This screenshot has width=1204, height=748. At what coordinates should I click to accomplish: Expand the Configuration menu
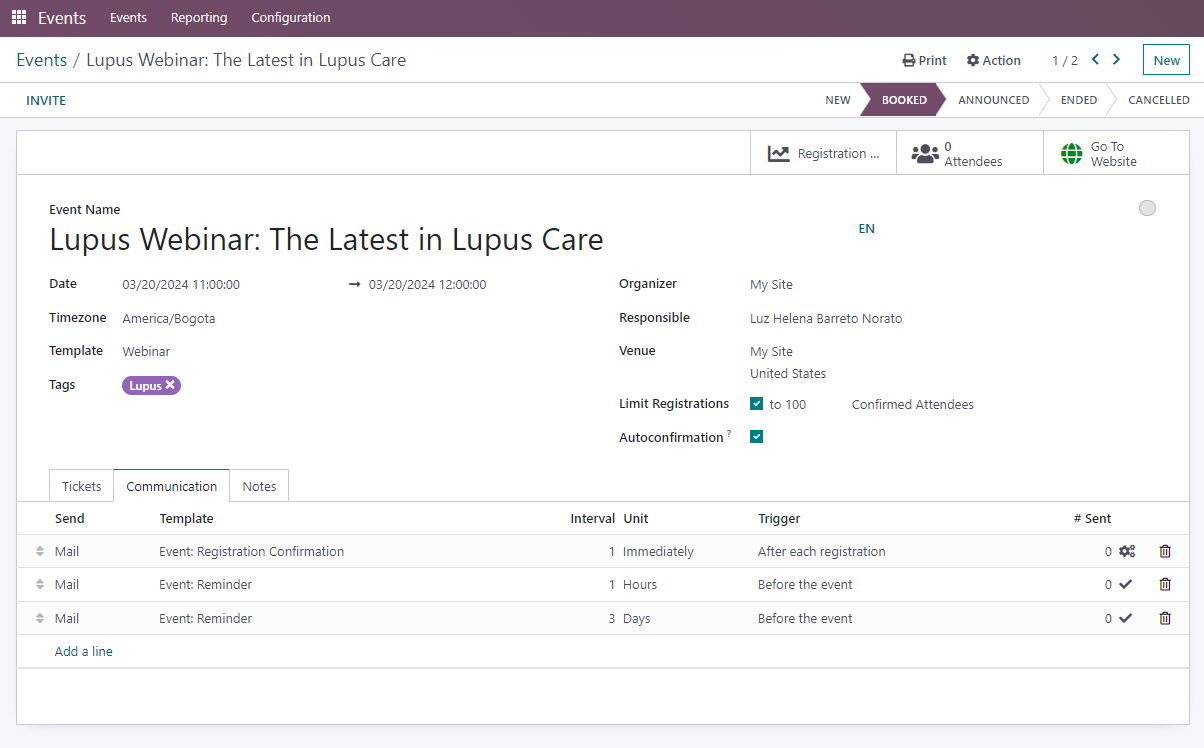coord(290,18)
